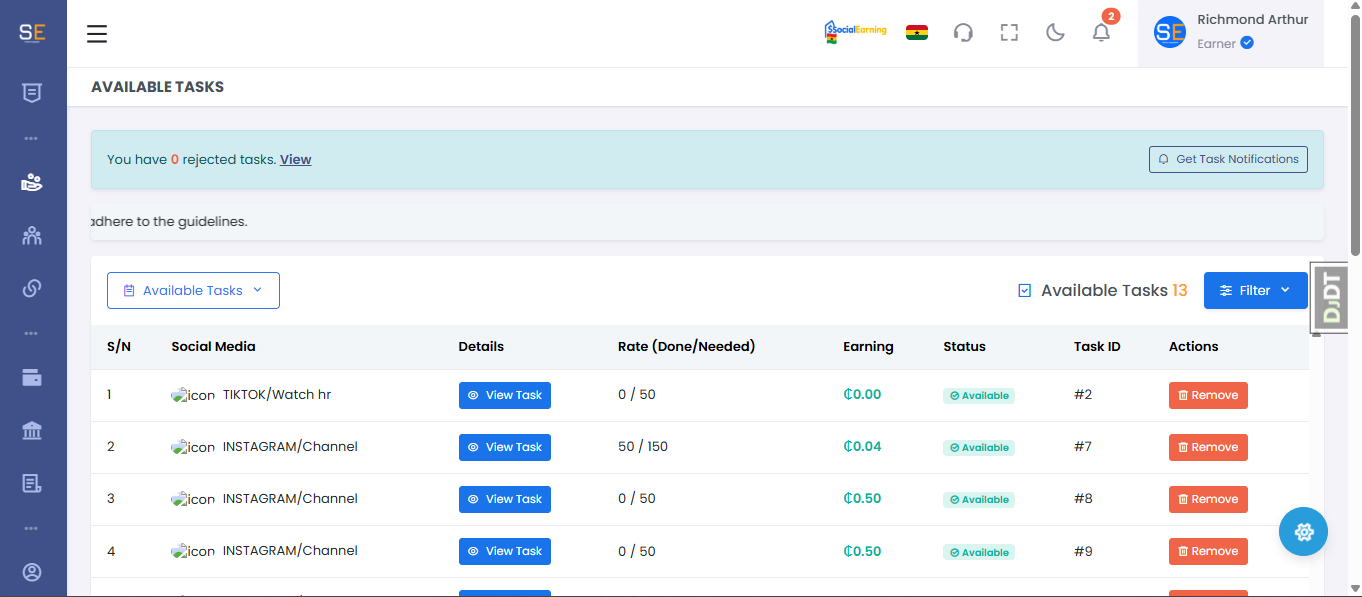The height and width of the screenshot is (597, 1362).
Task: Expand the Available Tasks dropdown
Action: pyautogui.click(x=193, y=291)
